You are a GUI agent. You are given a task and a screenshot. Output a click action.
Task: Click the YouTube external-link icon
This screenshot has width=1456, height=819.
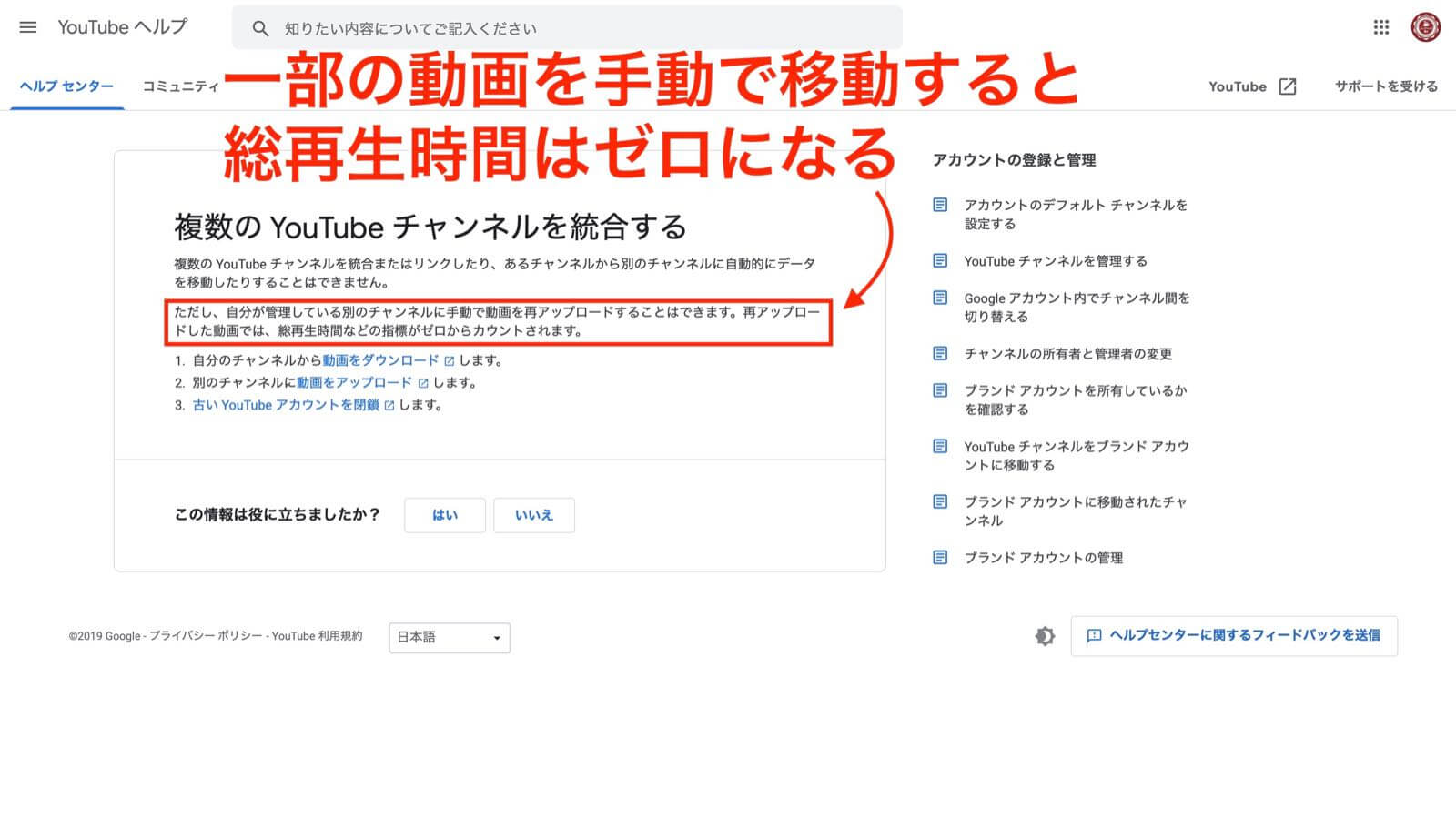pos(1288,86)
